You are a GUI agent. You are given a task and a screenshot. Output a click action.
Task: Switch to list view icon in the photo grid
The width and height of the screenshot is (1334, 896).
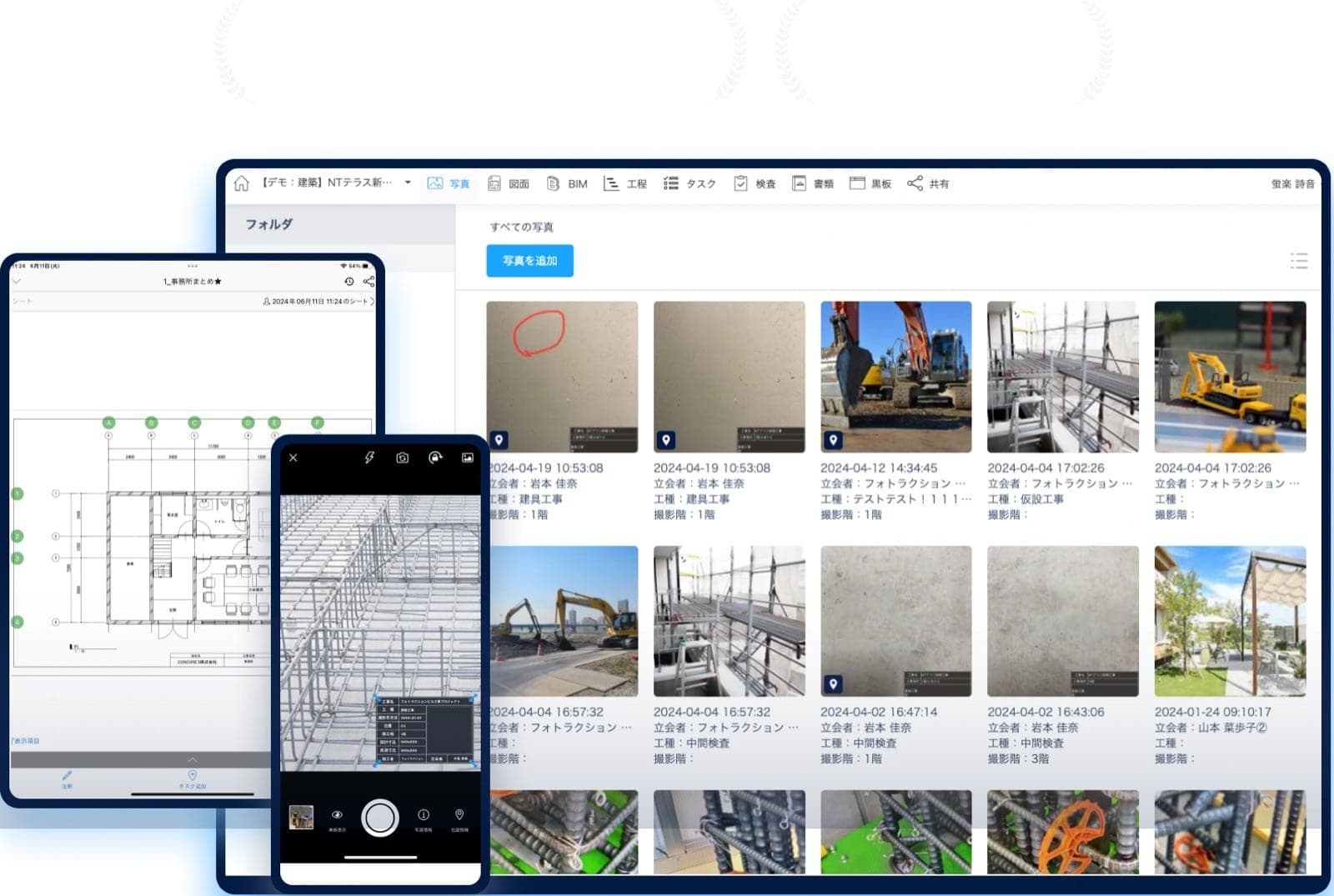(x=1298, y=261)
